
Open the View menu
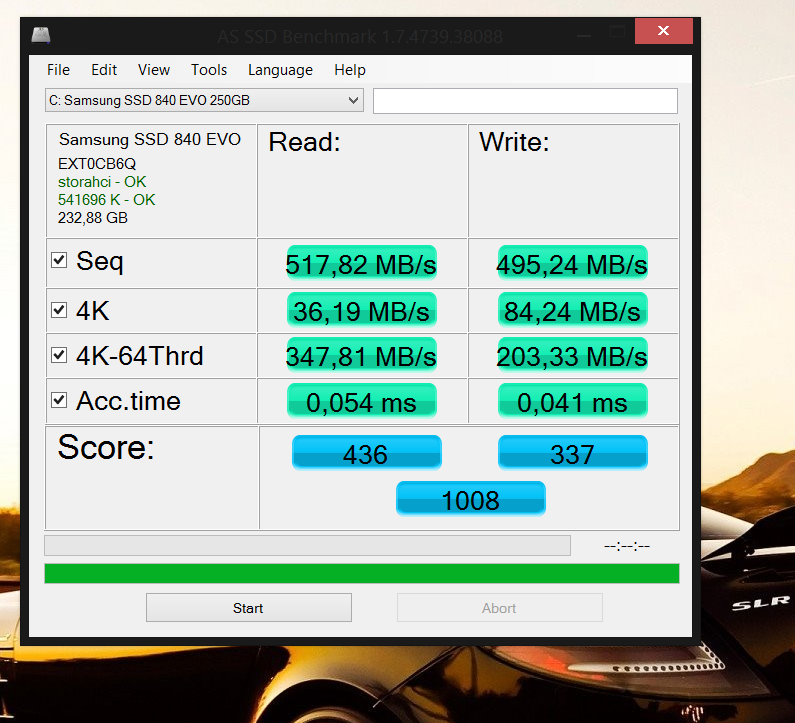pyautogui.click(x=154, y=70)
